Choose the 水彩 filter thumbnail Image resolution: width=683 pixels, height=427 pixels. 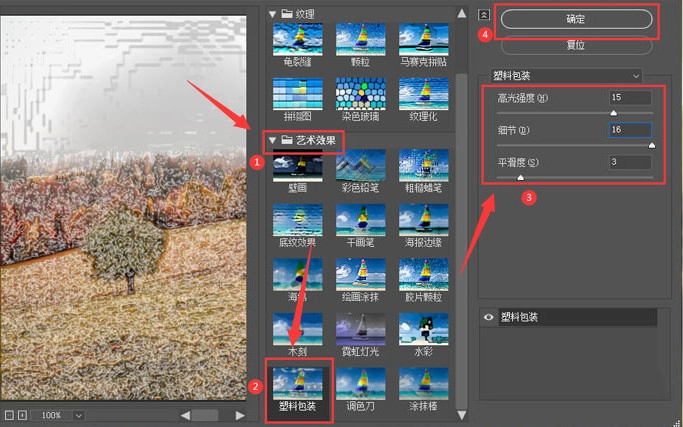point(423,330)
